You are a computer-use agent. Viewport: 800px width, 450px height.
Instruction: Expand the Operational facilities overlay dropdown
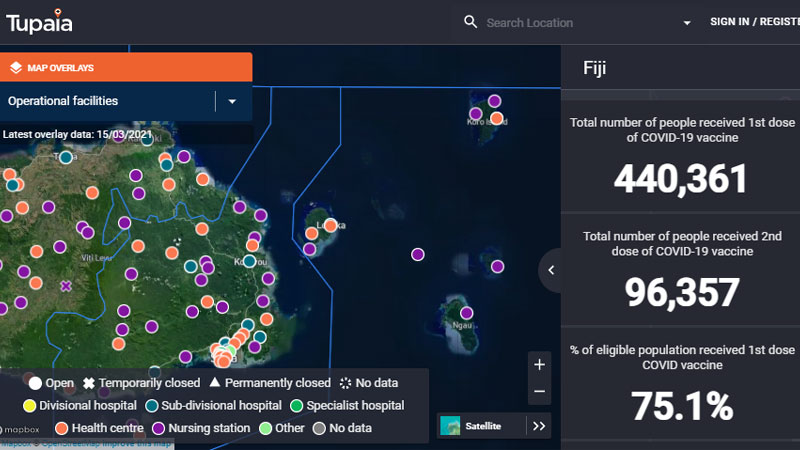coord(232,101)
